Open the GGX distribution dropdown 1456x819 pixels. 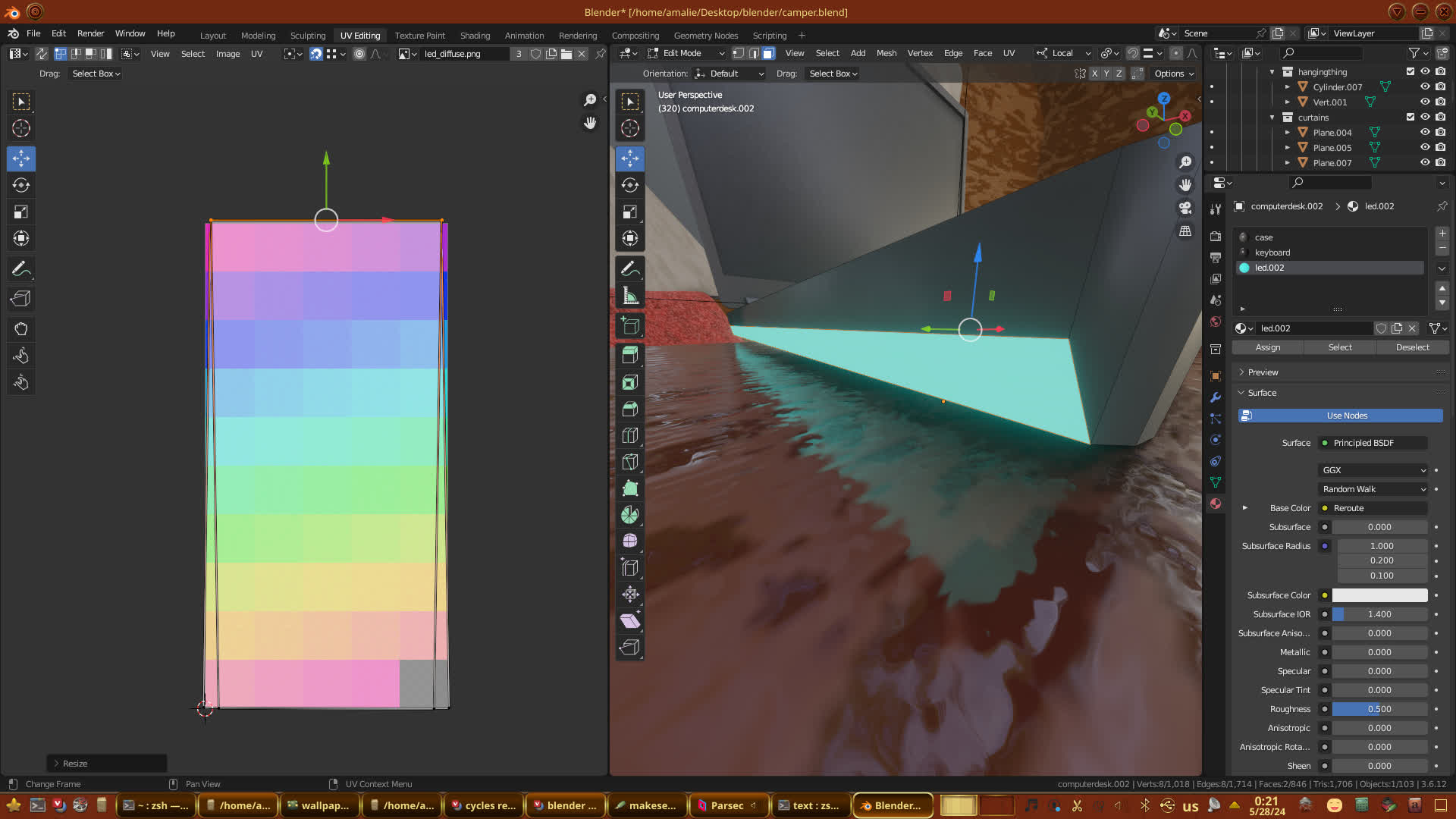[1373, 470]
